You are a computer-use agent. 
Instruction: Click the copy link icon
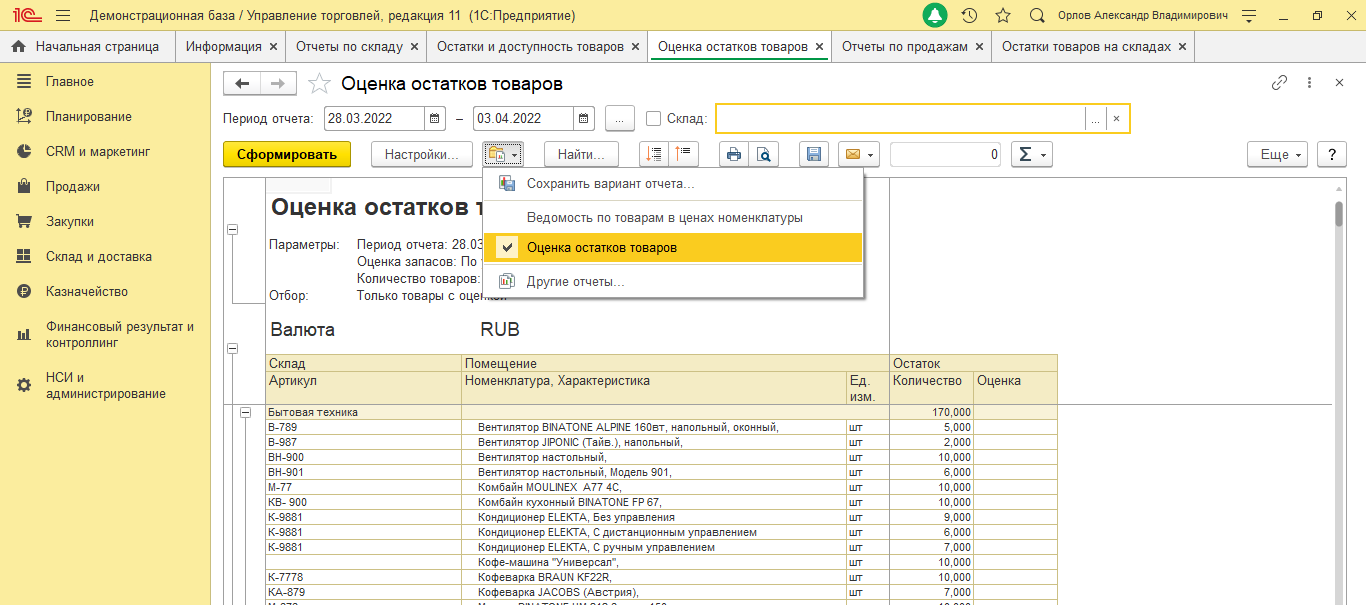tap(1279, 83)
